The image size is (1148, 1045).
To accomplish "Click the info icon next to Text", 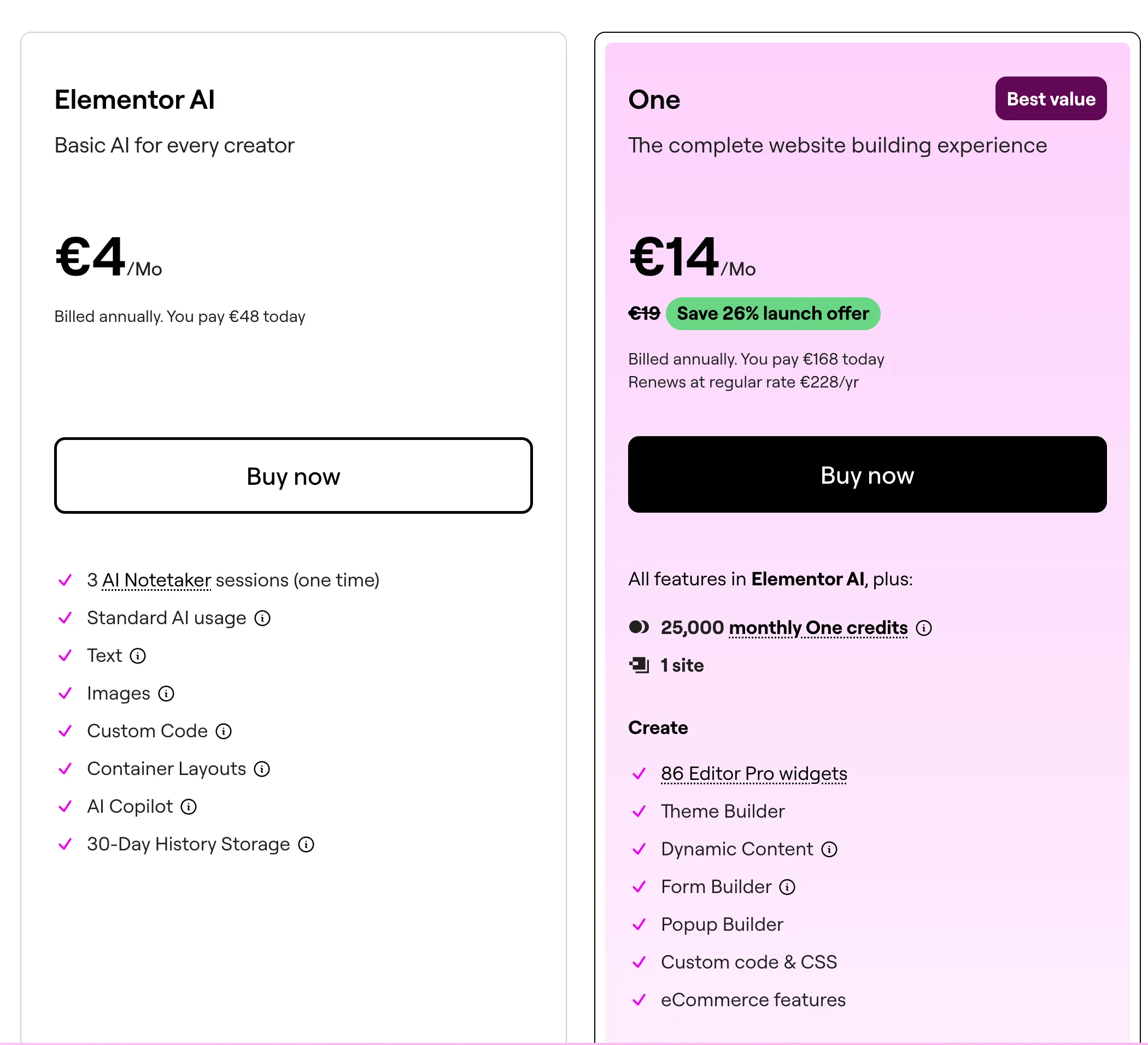I will (138, 656).
